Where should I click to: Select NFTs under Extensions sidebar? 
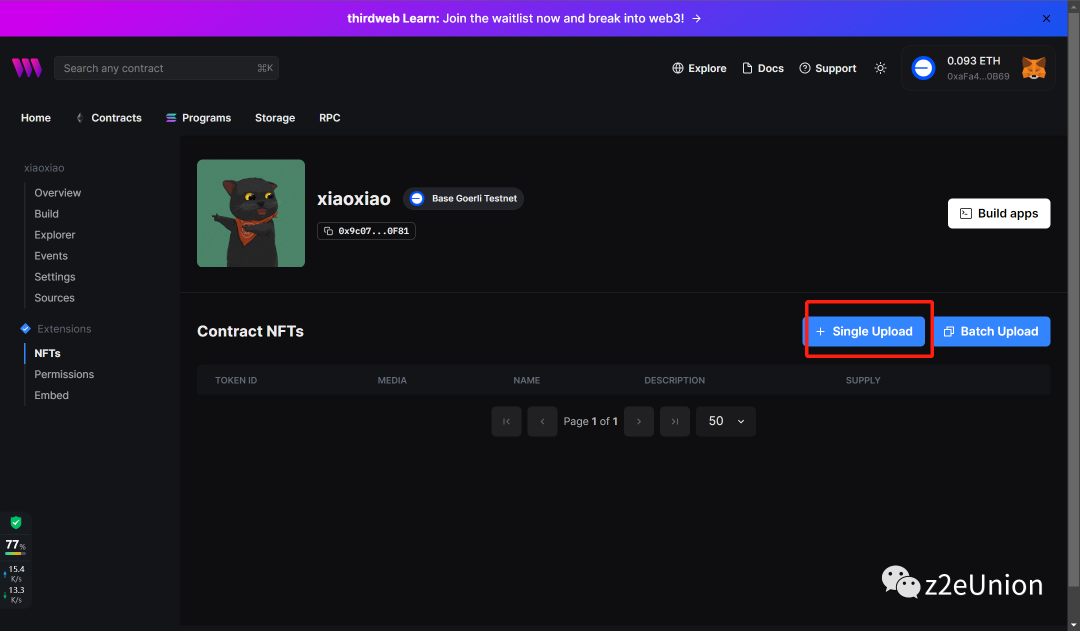tap(47, 352)
